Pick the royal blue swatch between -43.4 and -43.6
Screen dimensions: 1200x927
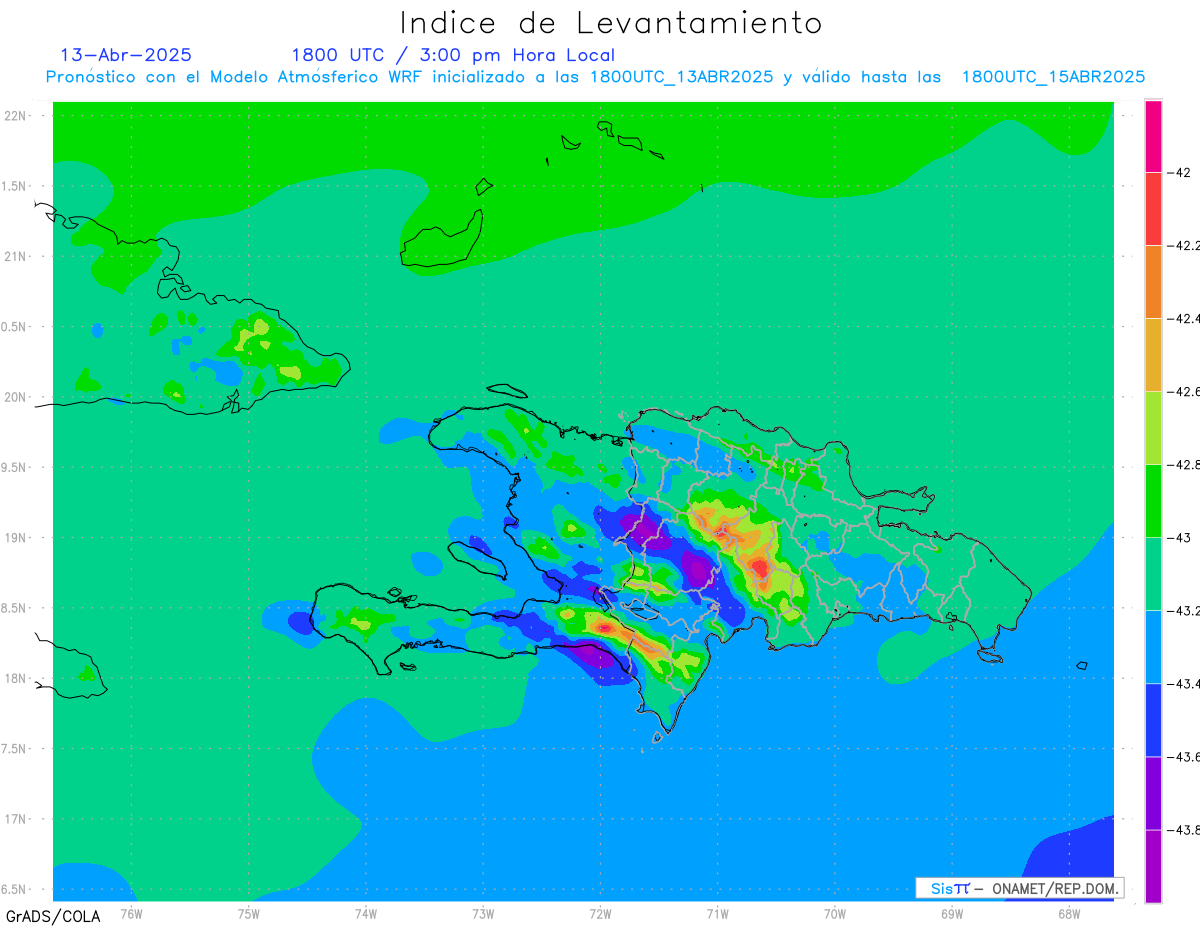point(1153,720)
